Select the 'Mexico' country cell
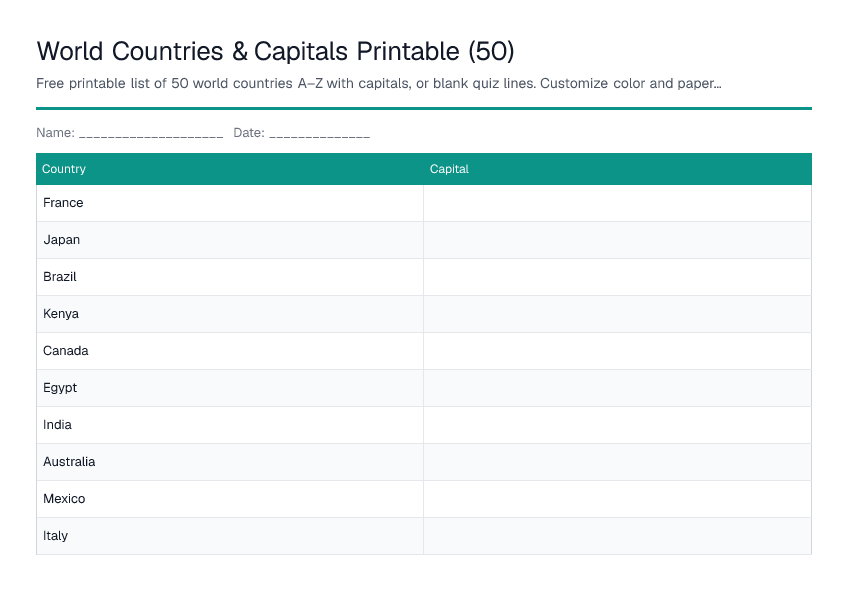Image resolution: width=848 pixels, height=600 pixels. 230,499
